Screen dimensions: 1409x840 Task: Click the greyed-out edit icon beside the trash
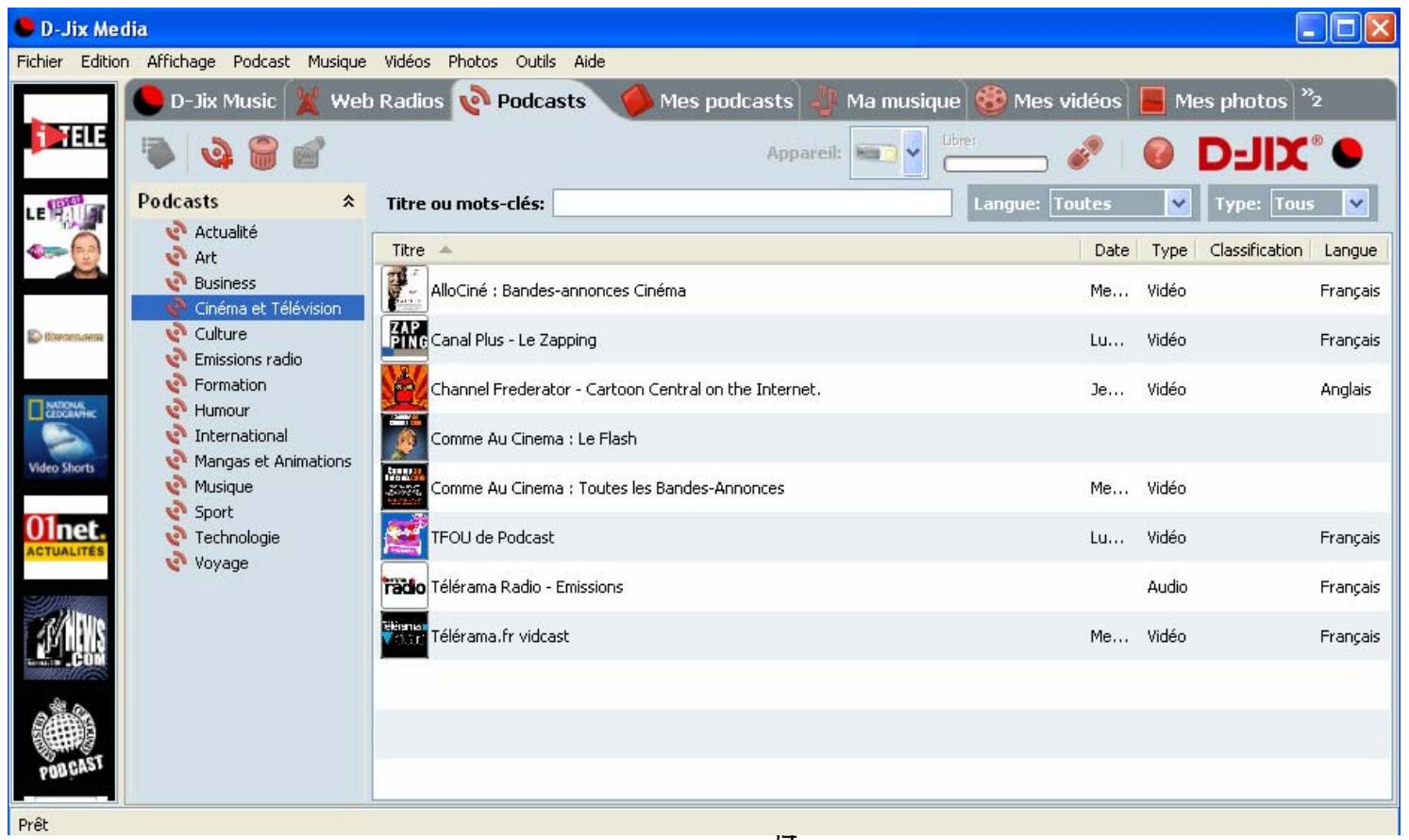[309, 152]
